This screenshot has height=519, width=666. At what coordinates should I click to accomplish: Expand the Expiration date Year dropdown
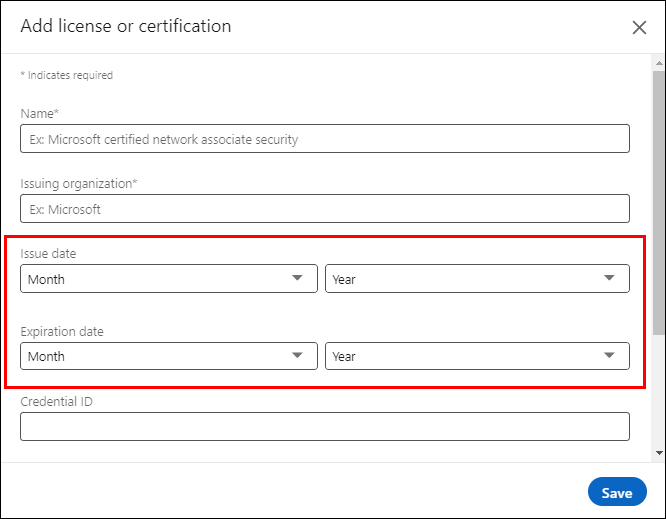click(x=477, y=356)
